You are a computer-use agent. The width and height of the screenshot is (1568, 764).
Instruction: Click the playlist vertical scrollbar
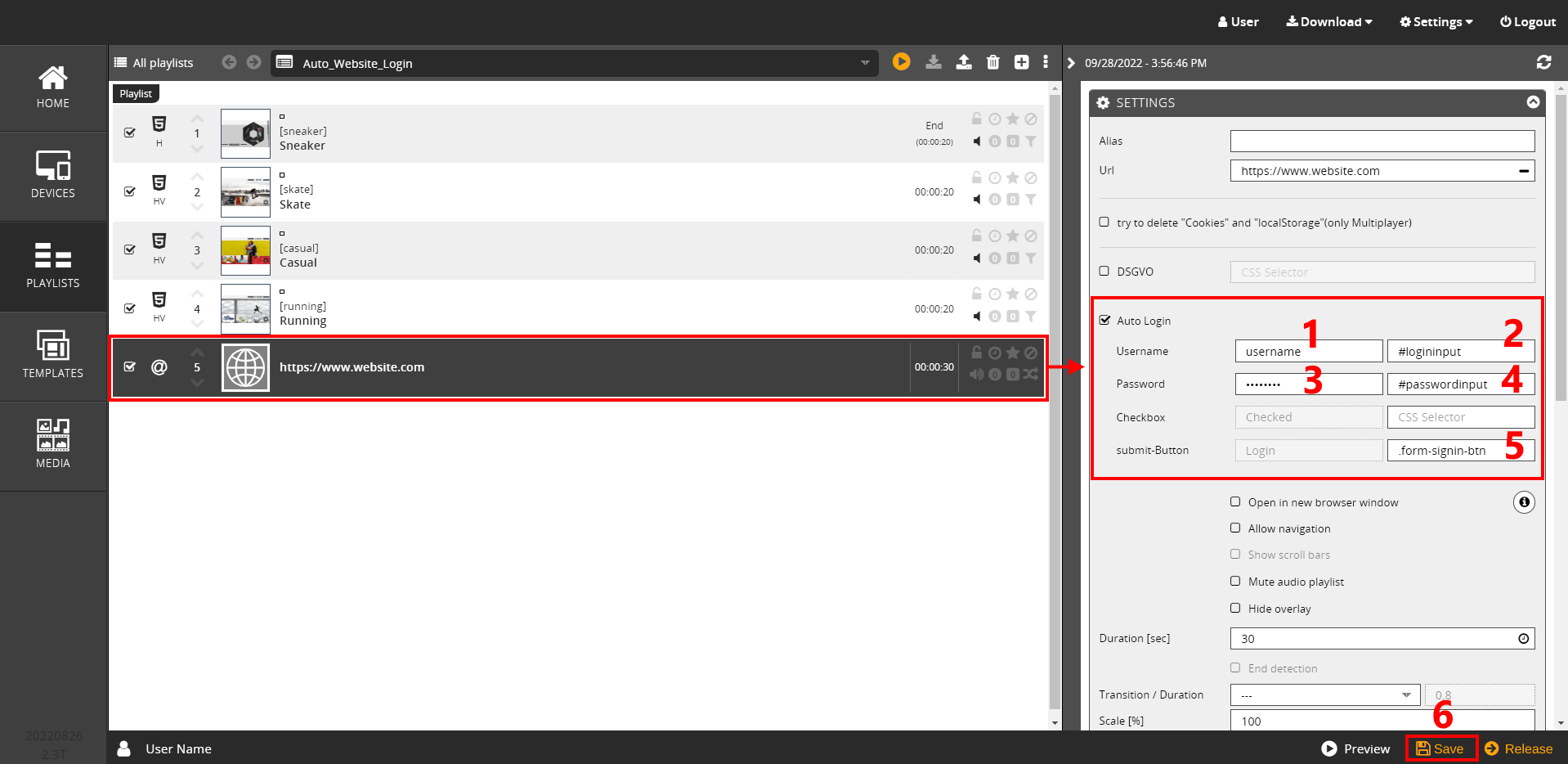[x=1055, y=401]
